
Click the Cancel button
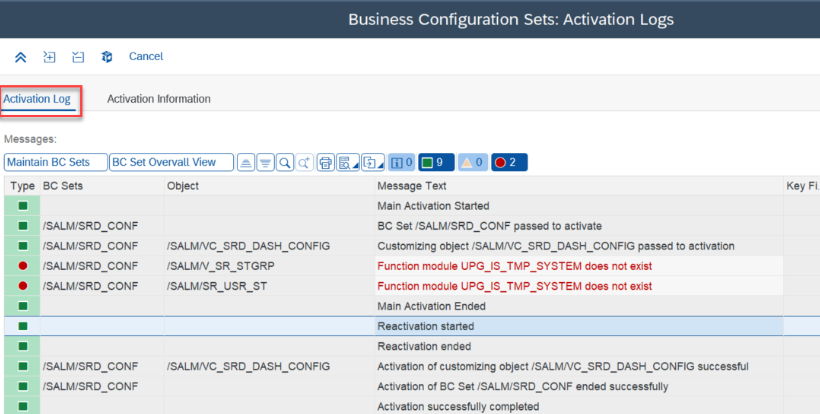(146, 56)
